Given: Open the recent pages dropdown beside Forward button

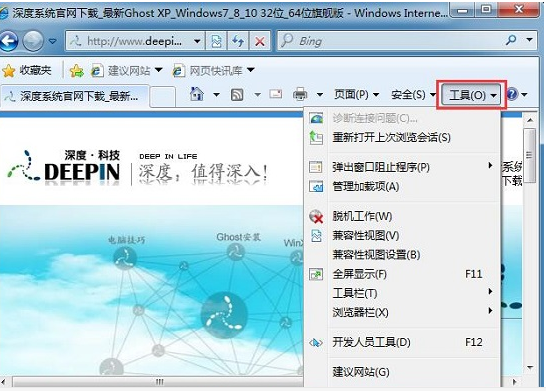Looking at the screenshot, I should pos(53,41).
